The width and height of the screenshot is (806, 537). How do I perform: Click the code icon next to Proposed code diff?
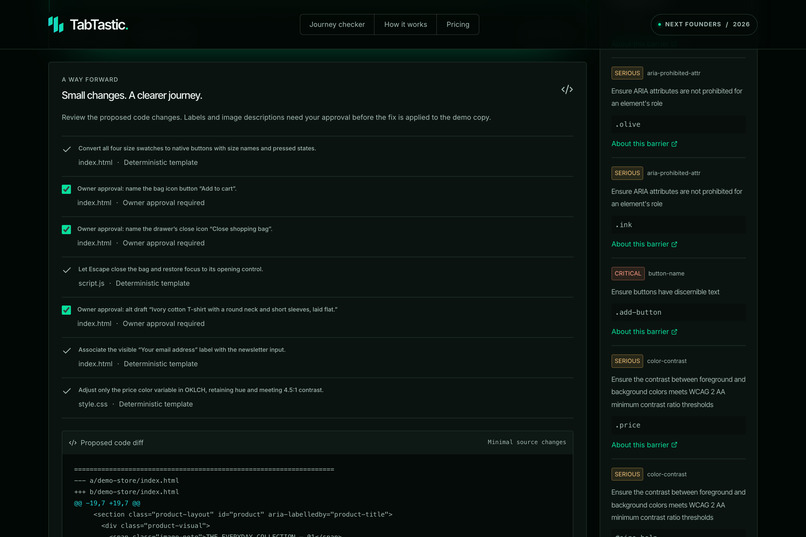[x=72, y=442]
